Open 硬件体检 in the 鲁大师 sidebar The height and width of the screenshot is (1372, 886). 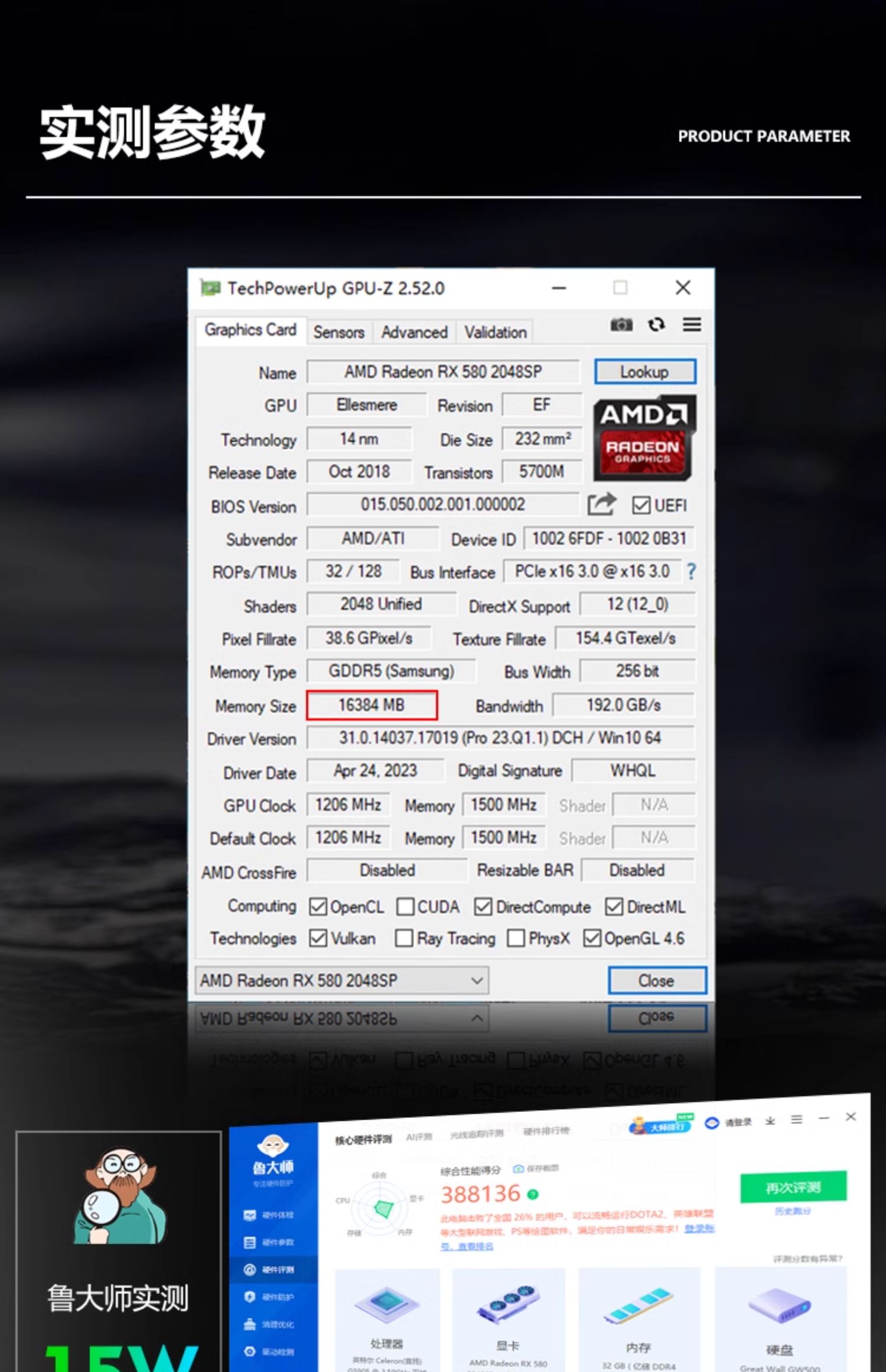(x=270, y=1215)
